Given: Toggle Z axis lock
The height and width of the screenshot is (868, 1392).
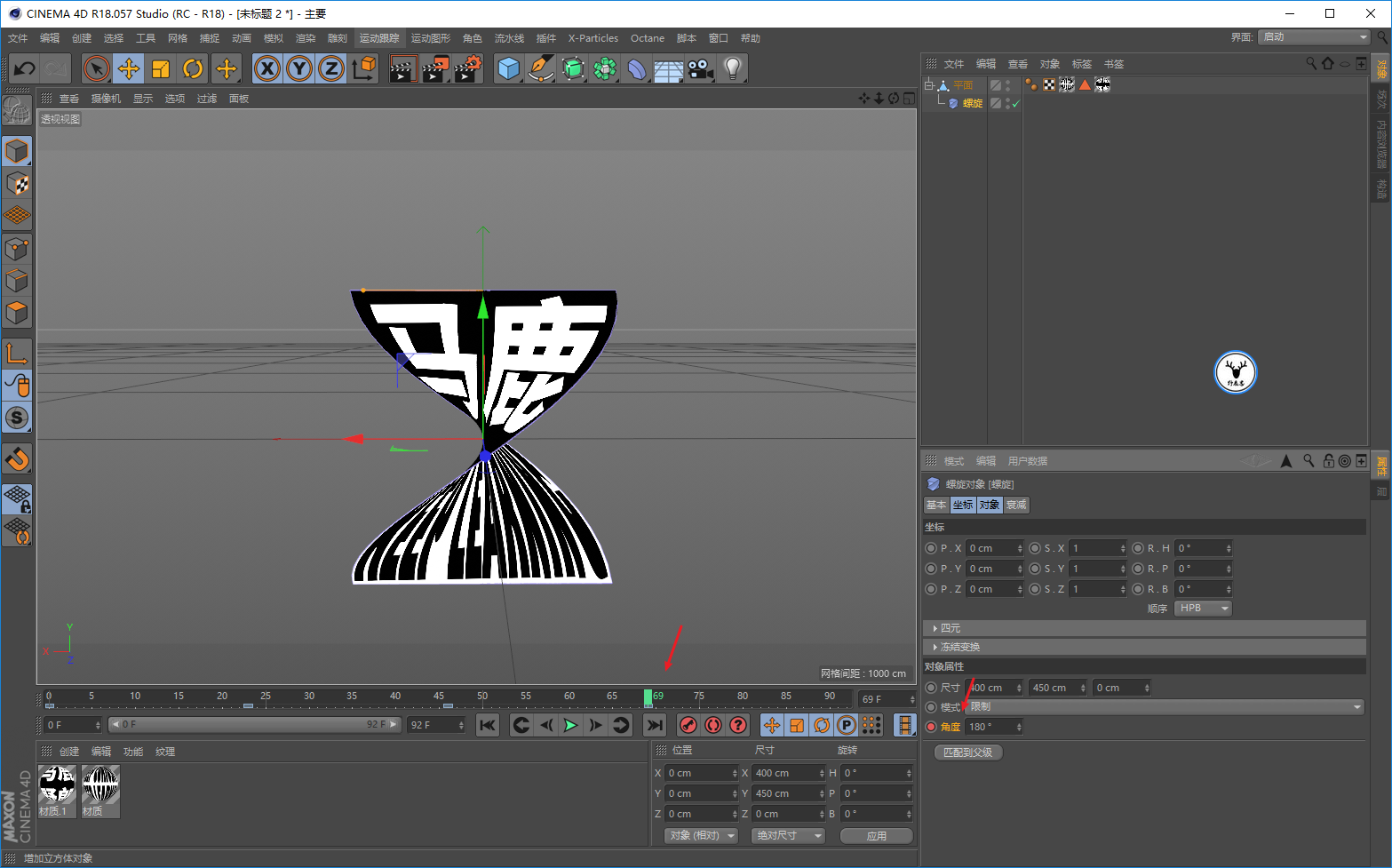Looking at the screenshot, I should [331, 68].
